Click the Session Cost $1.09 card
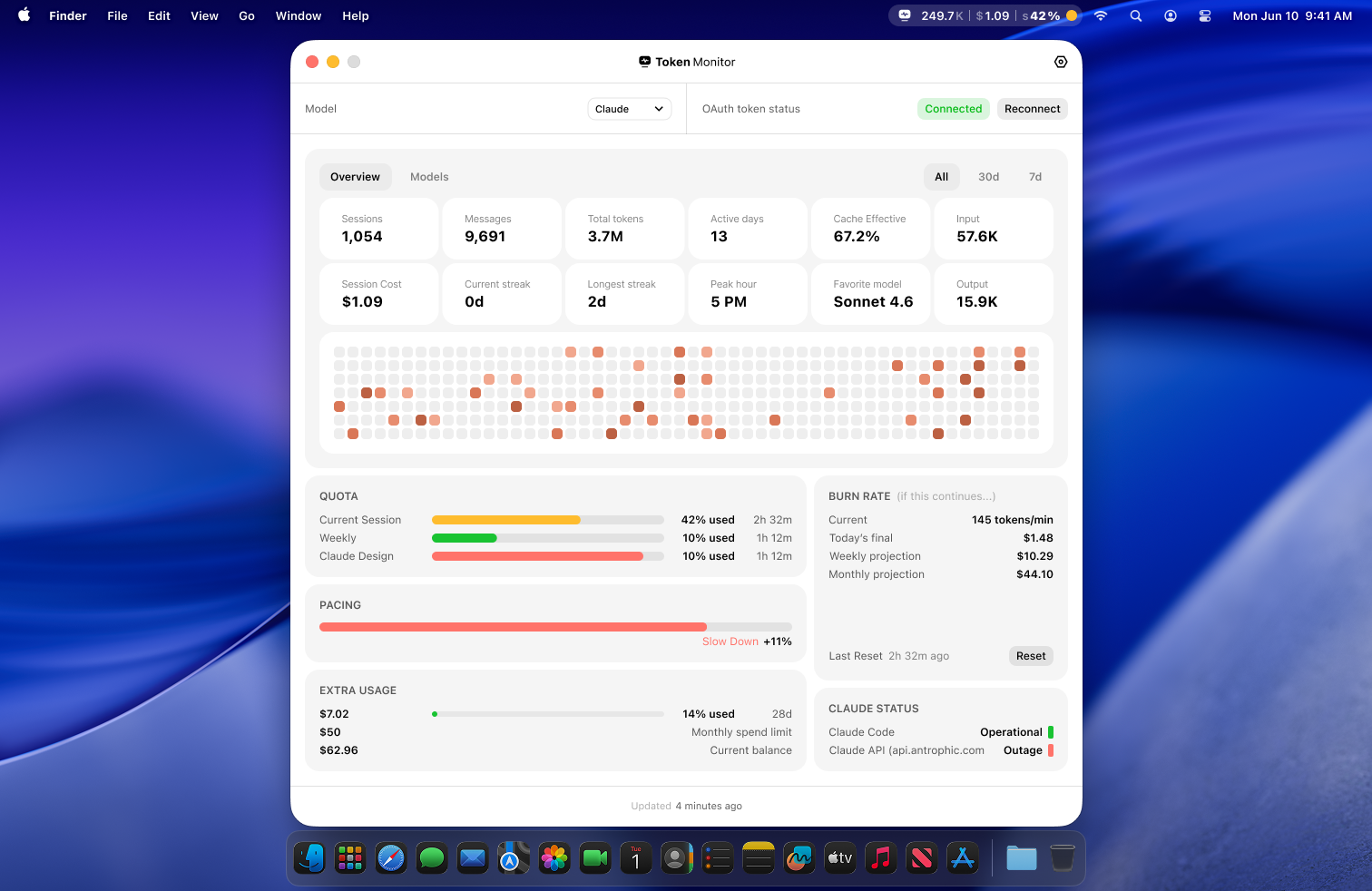1372x891 pixels. [x=379, y=294]
